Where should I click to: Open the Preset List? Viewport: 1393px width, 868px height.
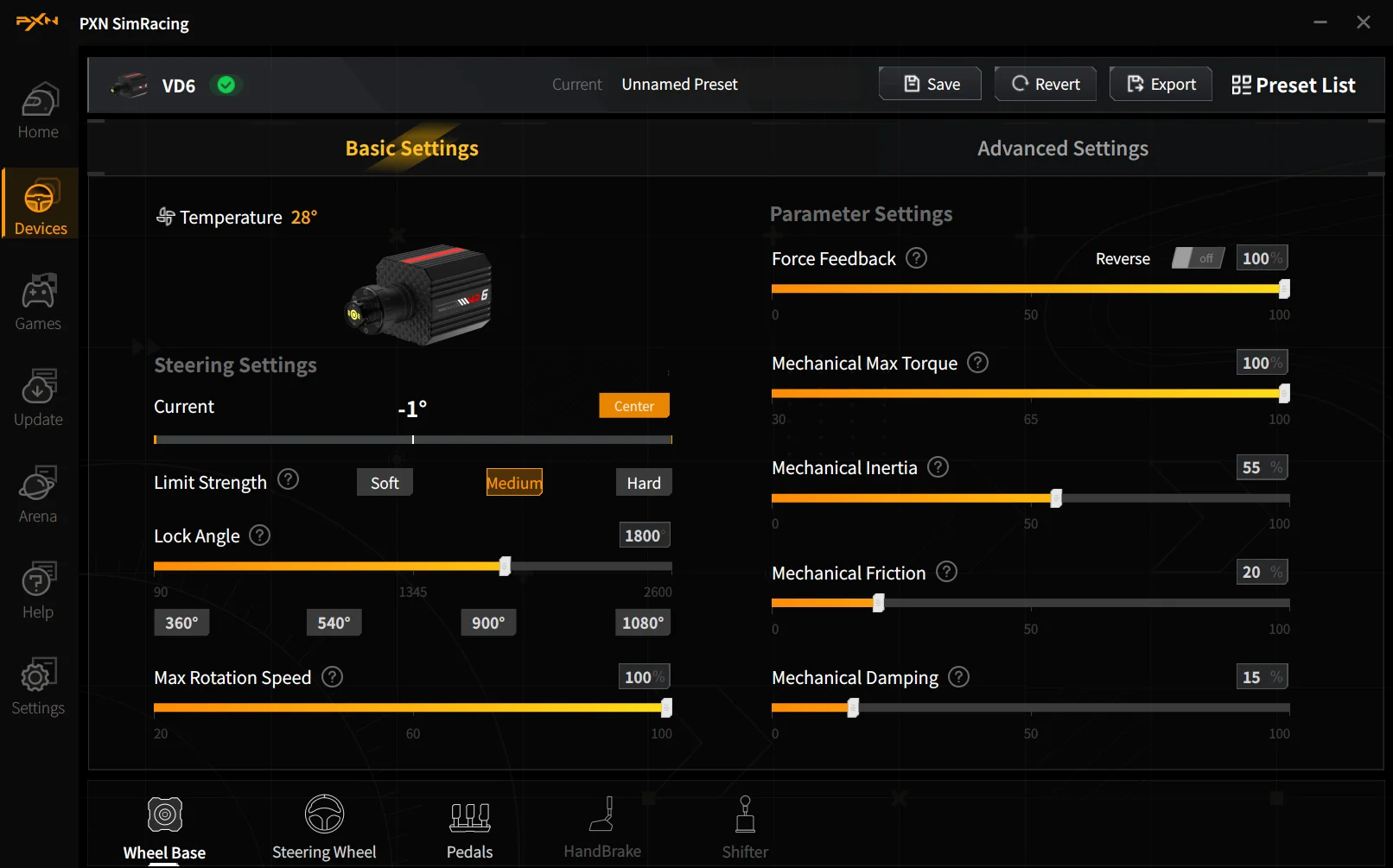(x=1294, y=85)
